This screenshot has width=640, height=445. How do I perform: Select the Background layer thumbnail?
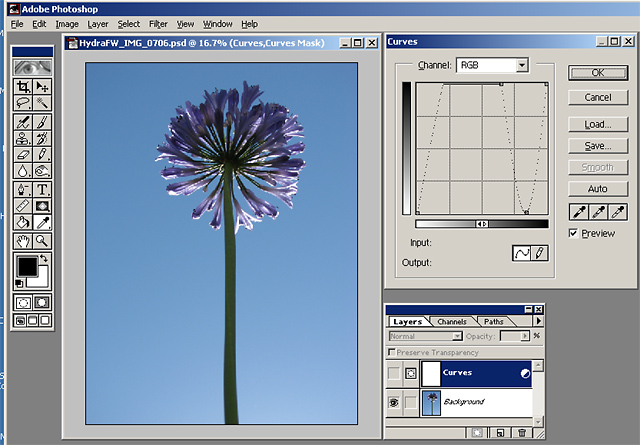(x=433, y=402)
